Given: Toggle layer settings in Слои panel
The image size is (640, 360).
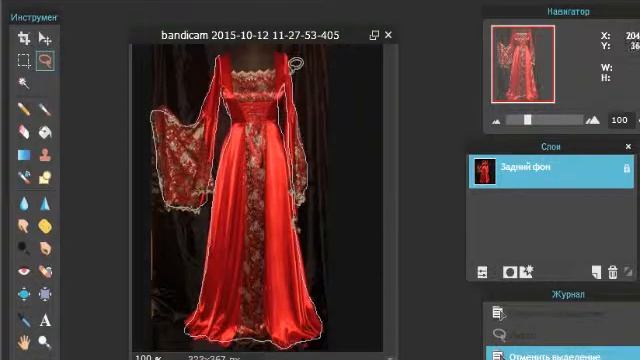Looking at the screenshot, I should pos(482,272).
